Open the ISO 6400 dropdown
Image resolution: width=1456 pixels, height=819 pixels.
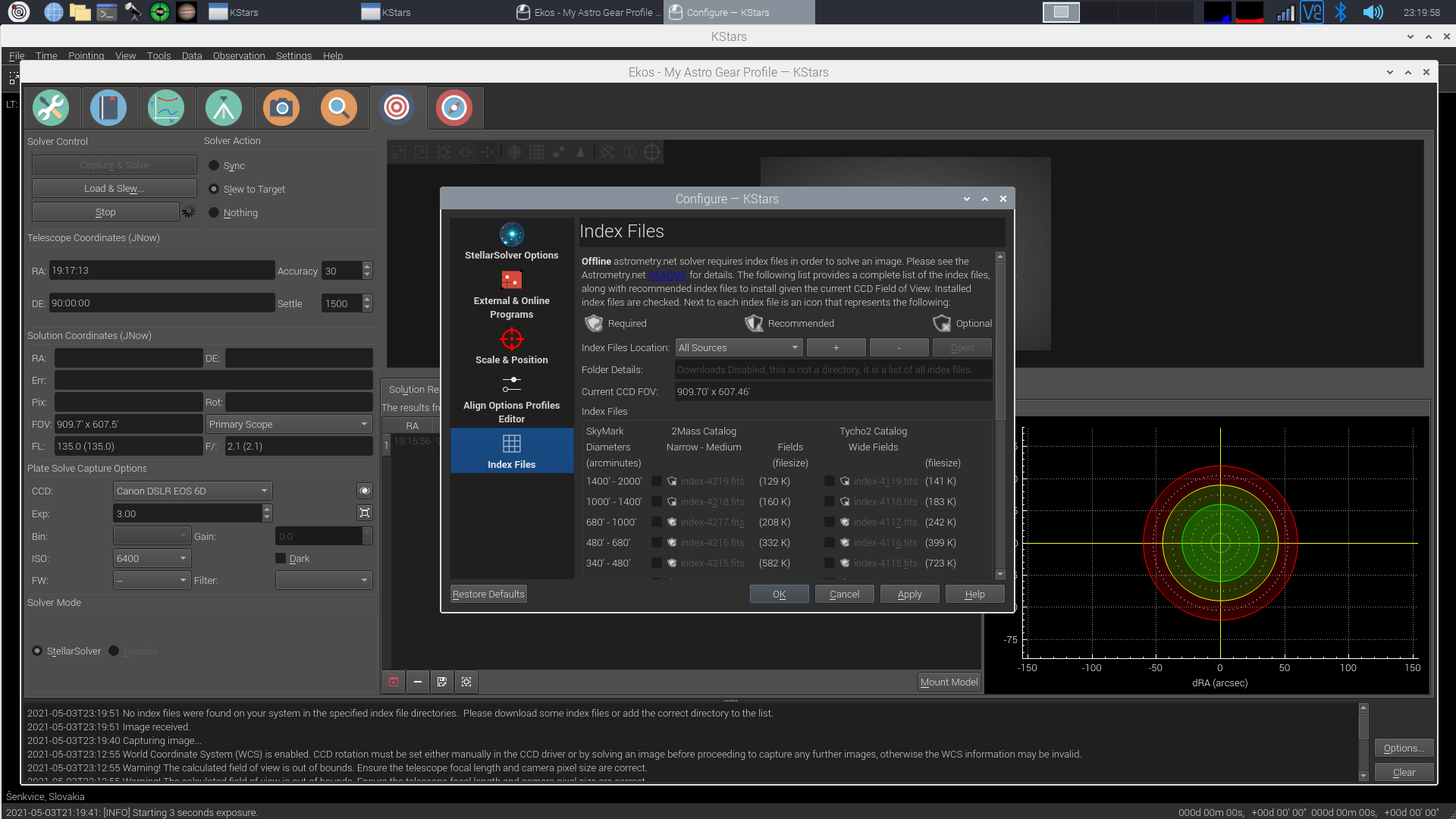[152, 558]
